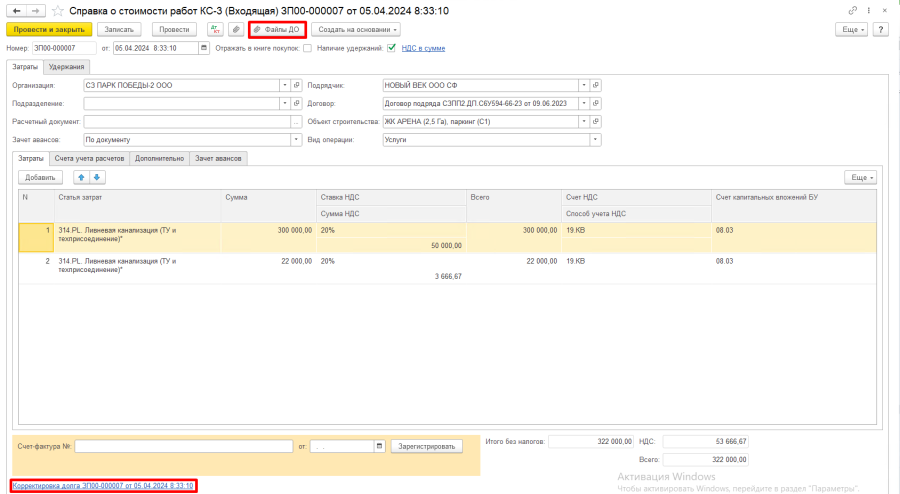Add document to favorites with star icon
Screen dimensions: 900x494
(57, 10)
